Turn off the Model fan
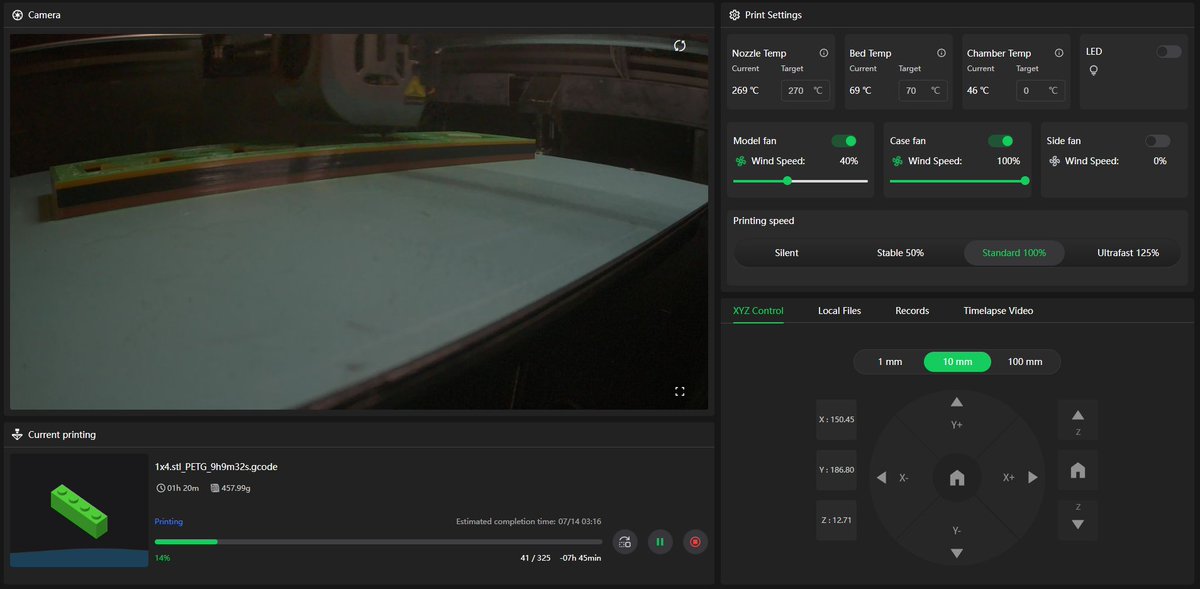This screenshot has height=589, width=1200. pyautogui.click(x=844, y=141)
